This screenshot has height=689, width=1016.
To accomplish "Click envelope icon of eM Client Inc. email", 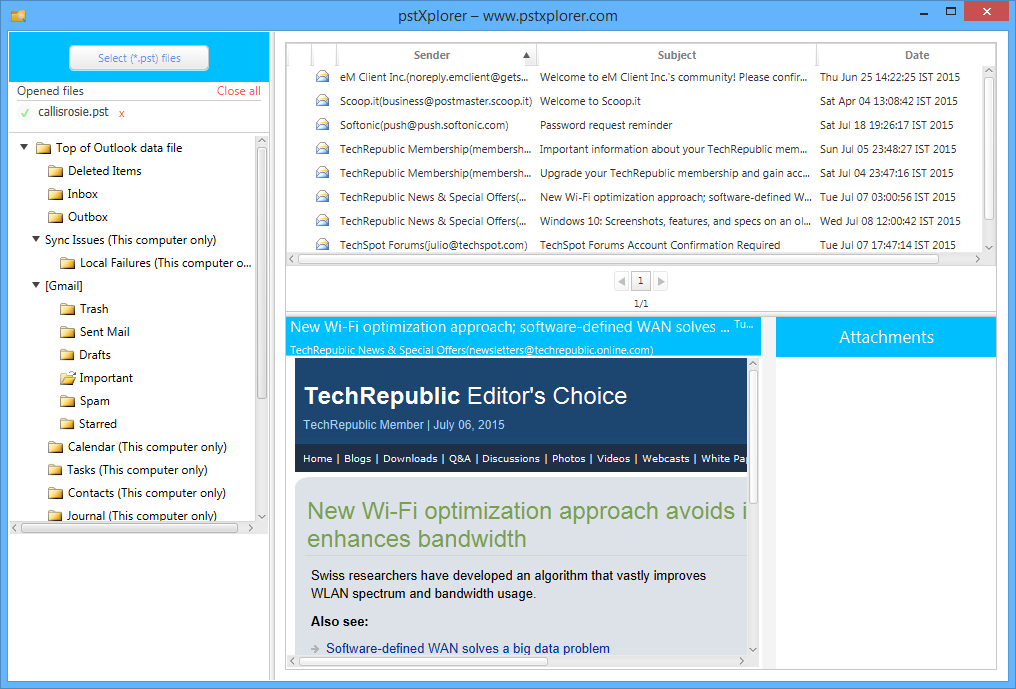I will pos(322,76).
